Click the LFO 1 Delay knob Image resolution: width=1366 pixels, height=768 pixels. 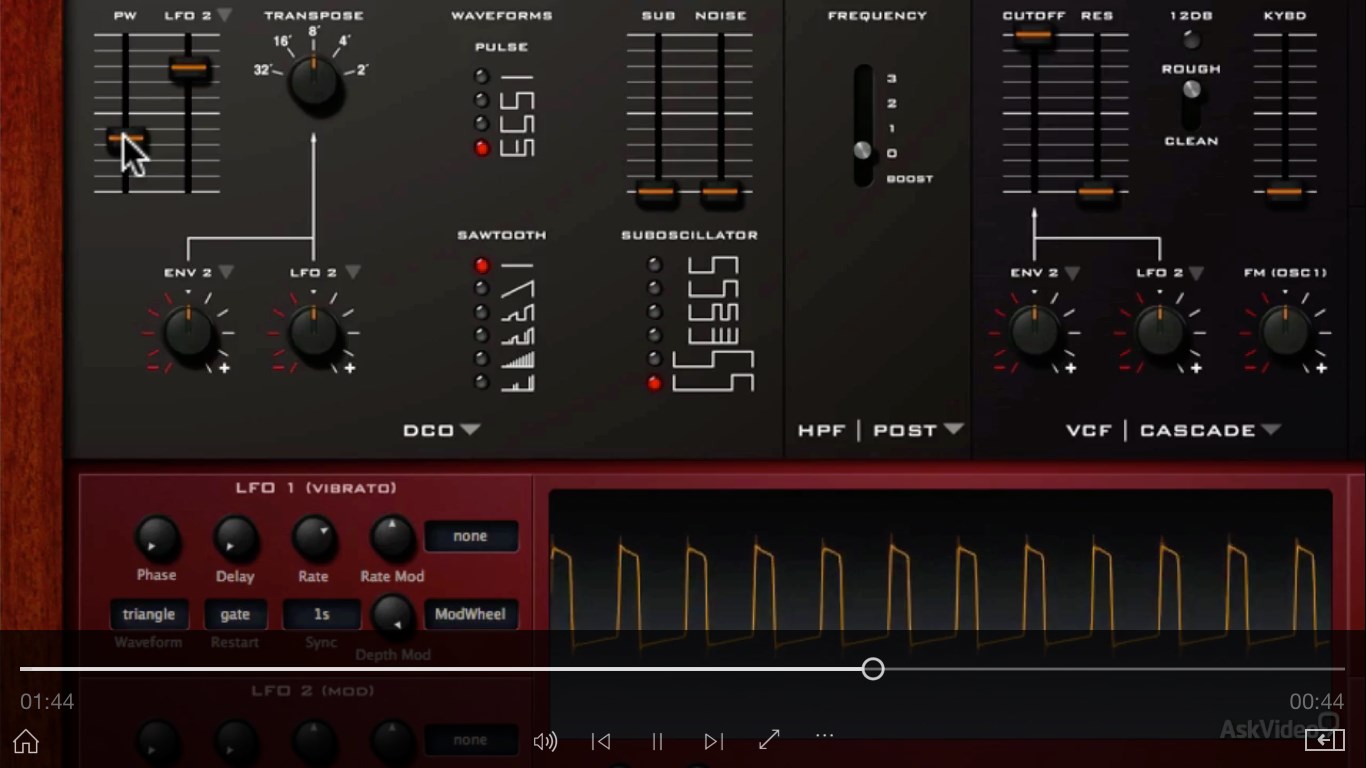coord(235,539)
